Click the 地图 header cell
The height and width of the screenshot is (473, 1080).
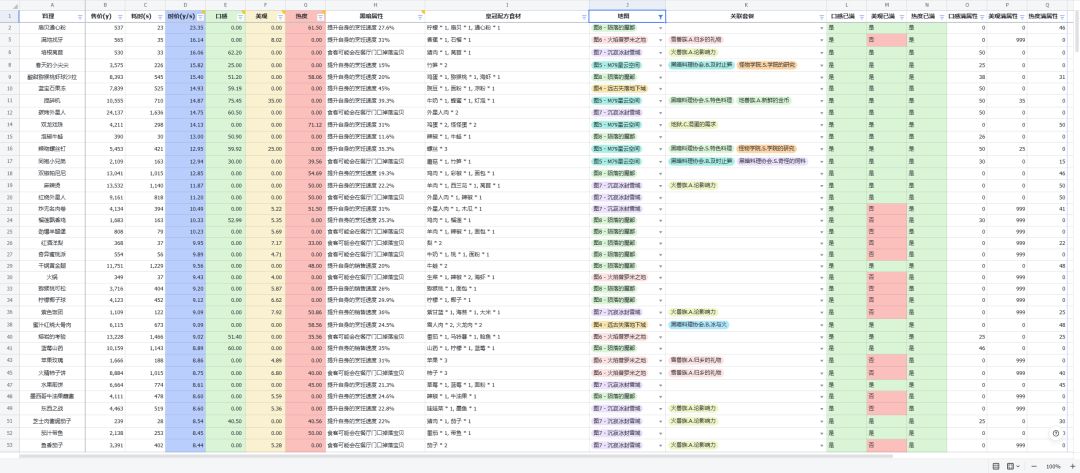(x=627, y=16)
